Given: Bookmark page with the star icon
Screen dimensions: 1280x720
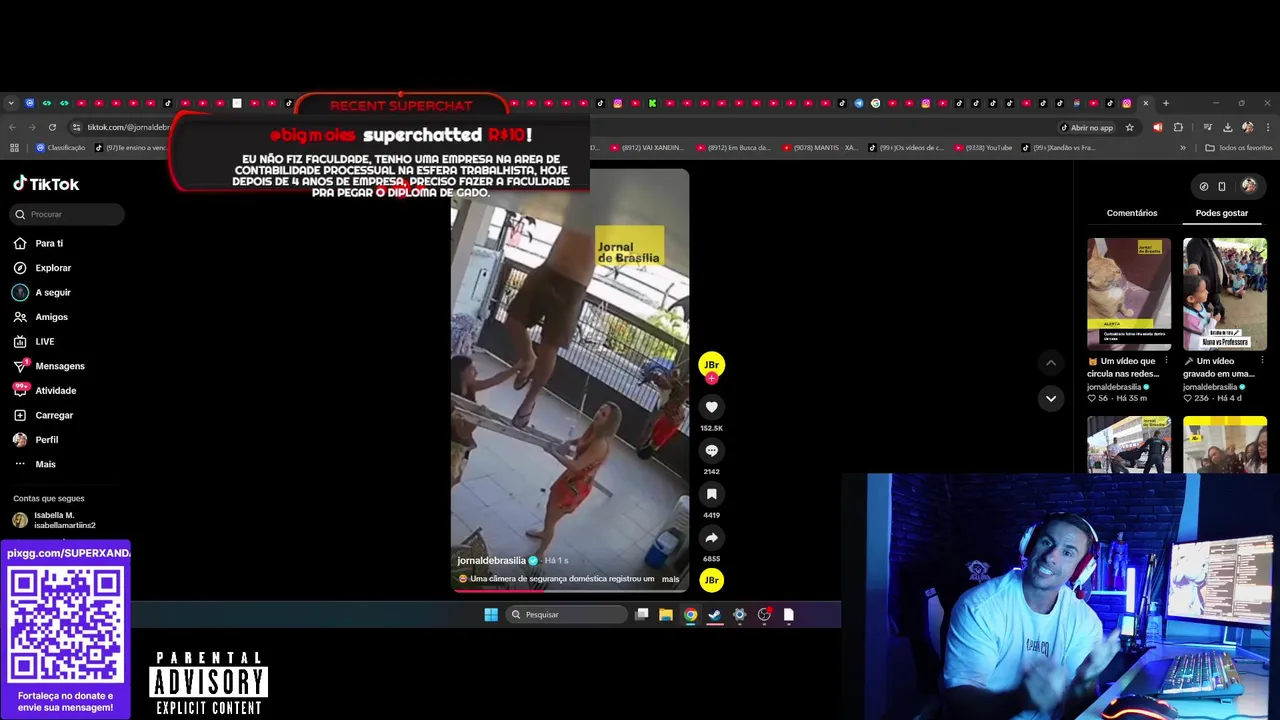Looking at the screenshot, I should (1130, 127).
